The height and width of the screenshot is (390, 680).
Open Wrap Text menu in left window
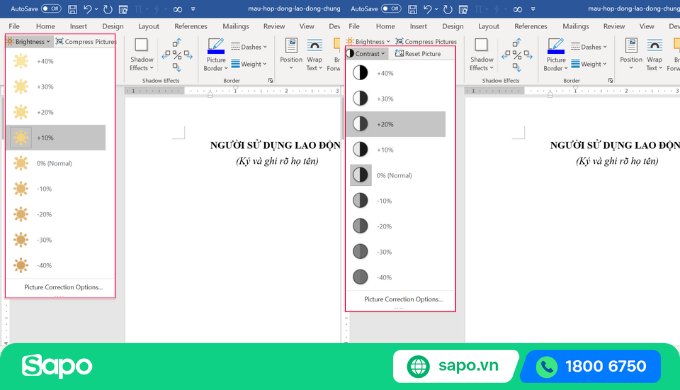[314, 55]
